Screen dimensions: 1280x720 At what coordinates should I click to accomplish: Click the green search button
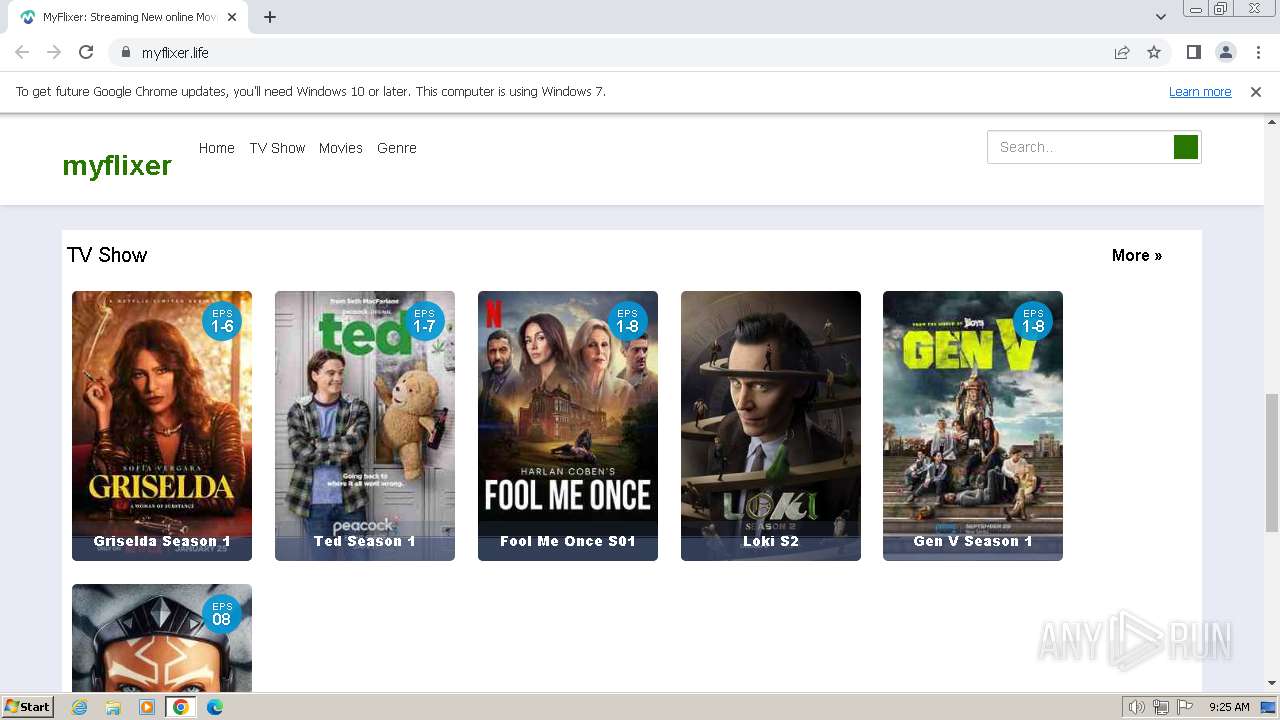(1186, 147)
